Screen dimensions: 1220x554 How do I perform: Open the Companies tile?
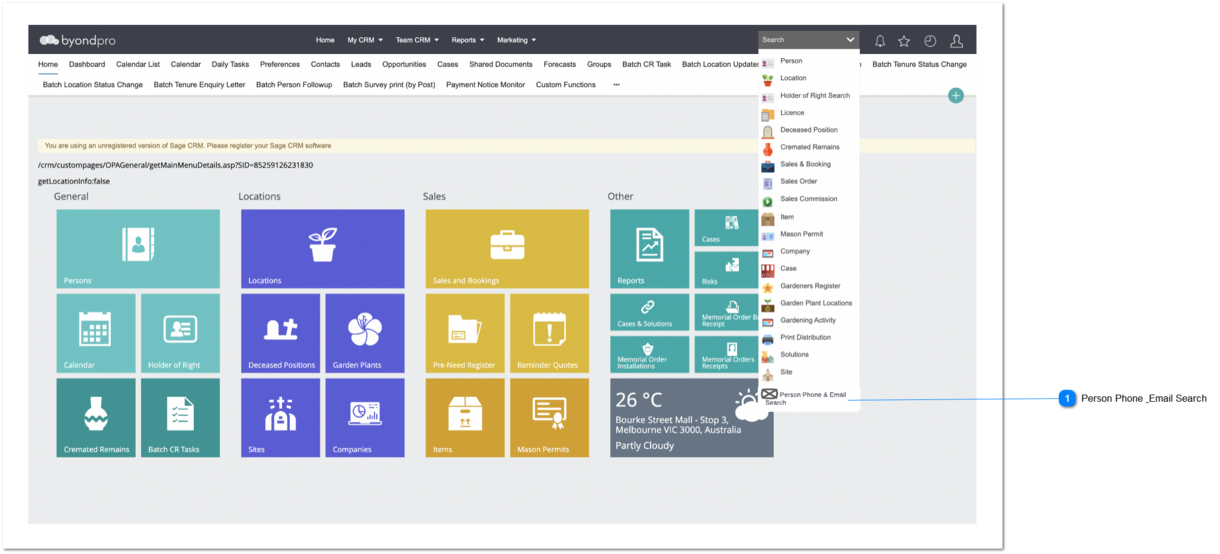coord(365,418)
